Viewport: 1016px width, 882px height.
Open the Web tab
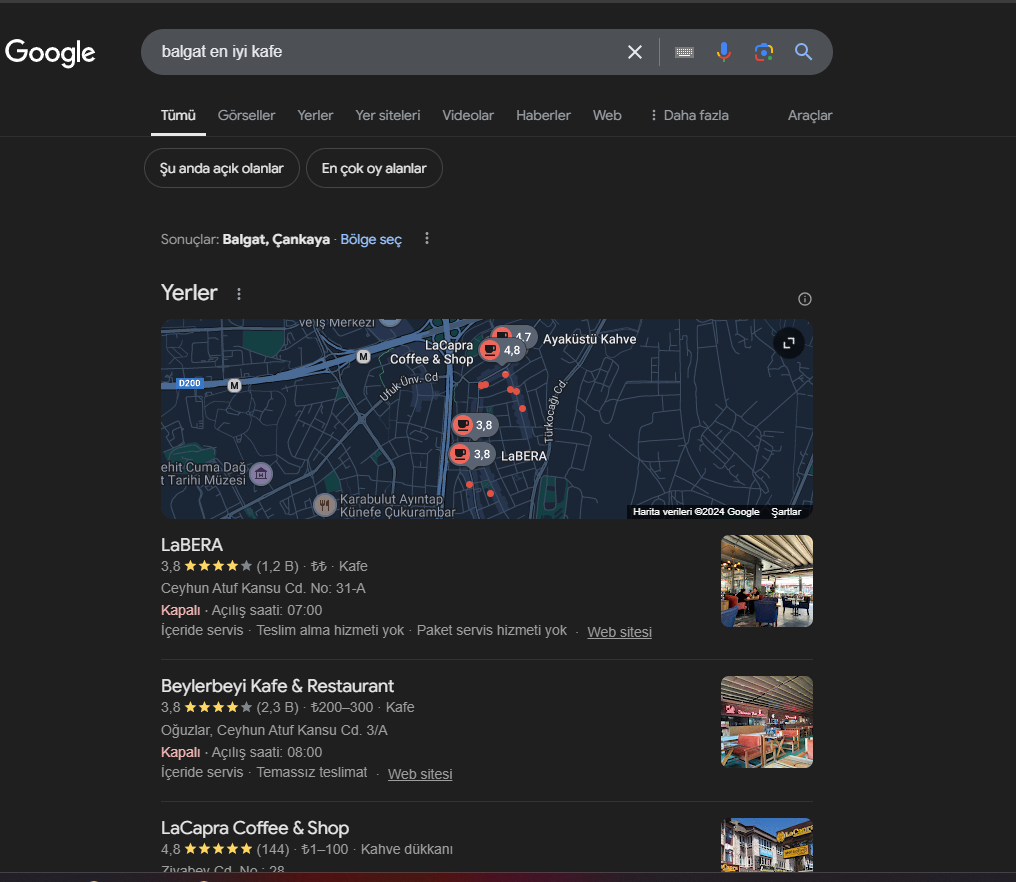[607, 115]
